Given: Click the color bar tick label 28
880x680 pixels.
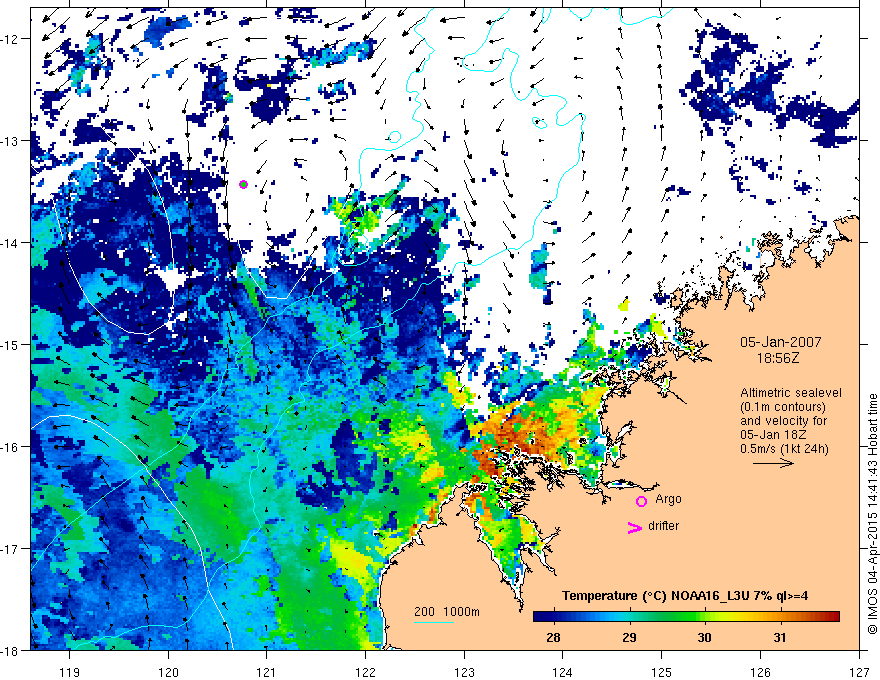Looking at the screenshot, I should [x=553, y=637].
